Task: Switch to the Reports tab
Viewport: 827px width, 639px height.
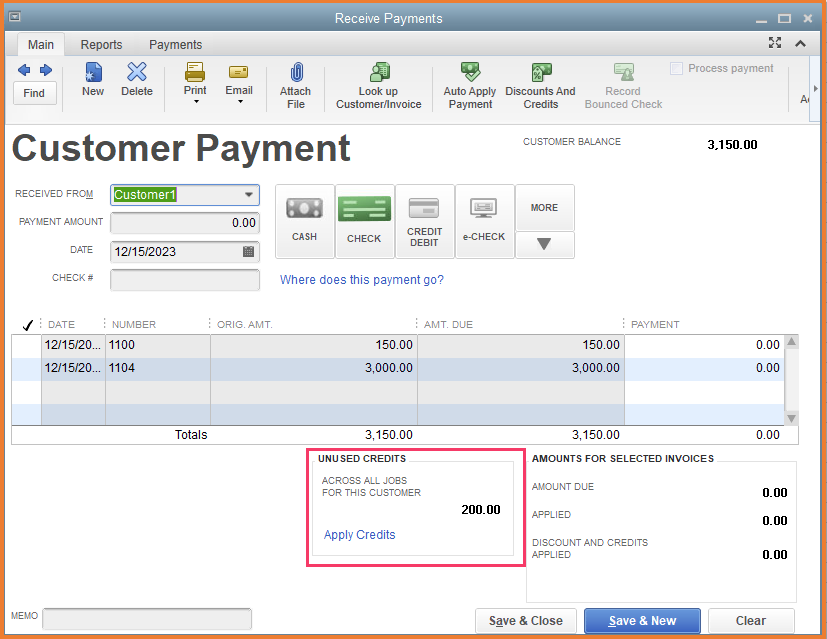Action: [x=101, y=45]
